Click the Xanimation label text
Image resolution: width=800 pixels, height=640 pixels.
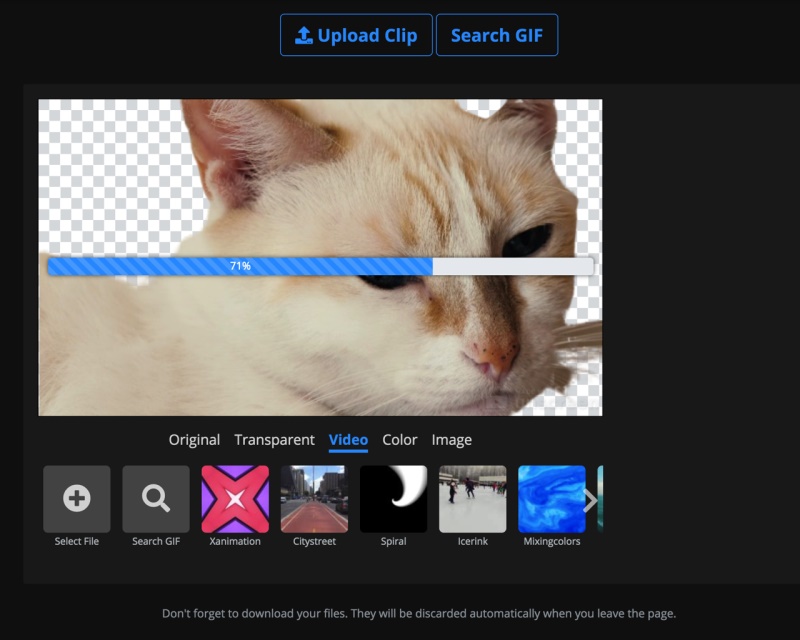coord(235,541)
